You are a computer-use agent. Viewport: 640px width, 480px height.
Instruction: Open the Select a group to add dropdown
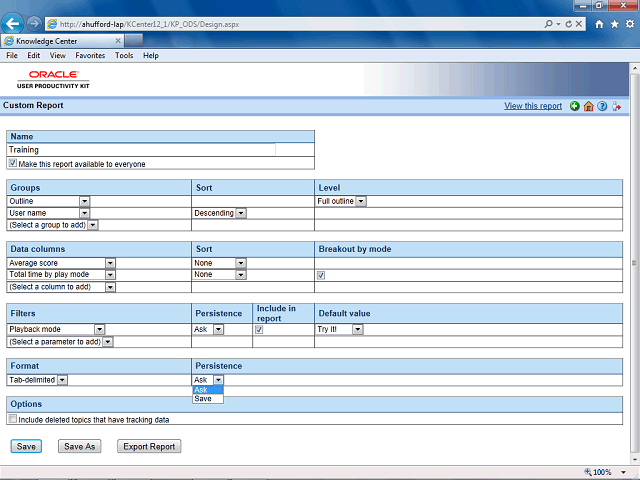(x=93, y=225)
